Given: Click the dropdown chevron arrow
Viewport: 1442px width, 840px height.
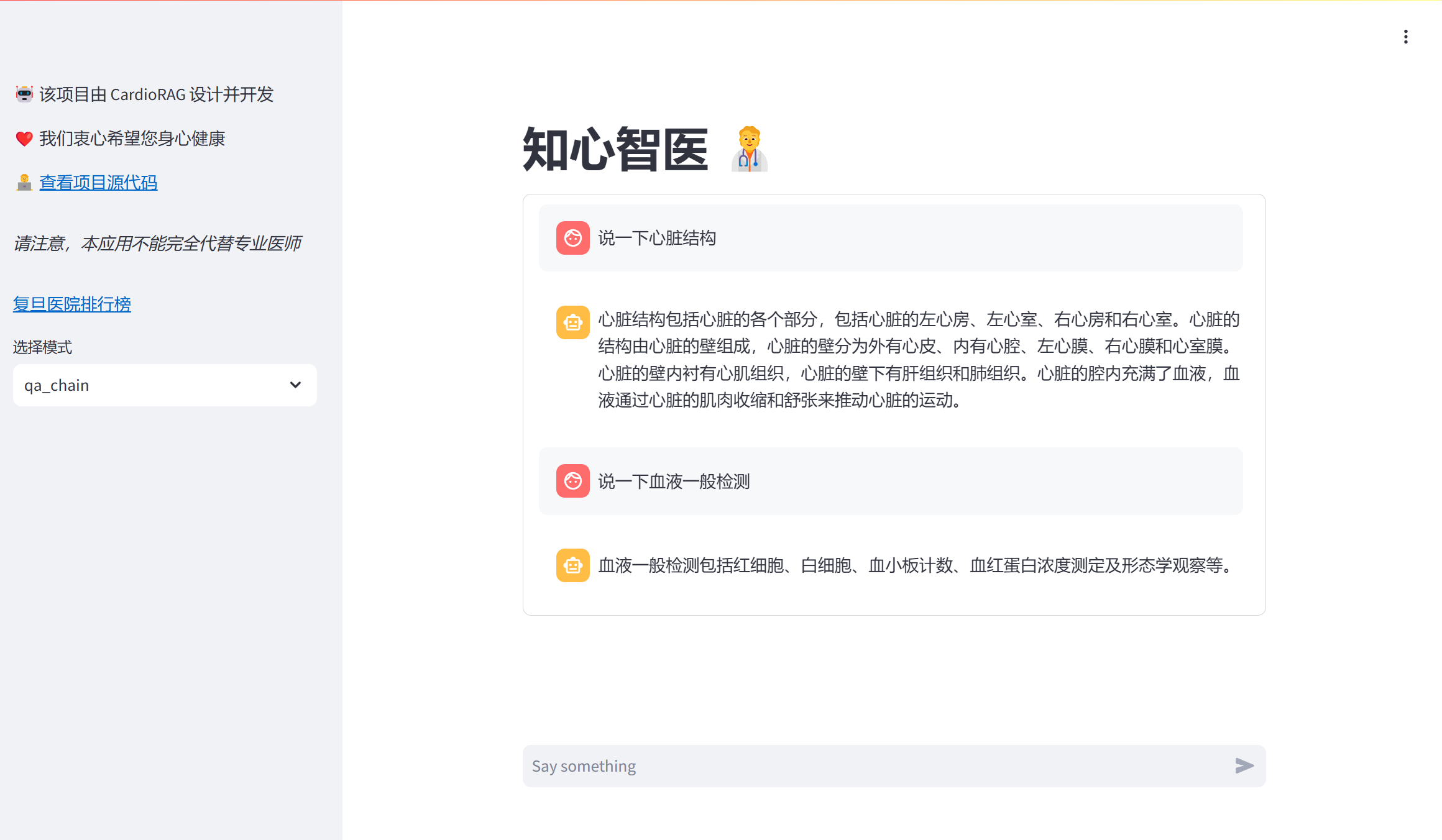Looking at the screenshot, I should point(295,385).
